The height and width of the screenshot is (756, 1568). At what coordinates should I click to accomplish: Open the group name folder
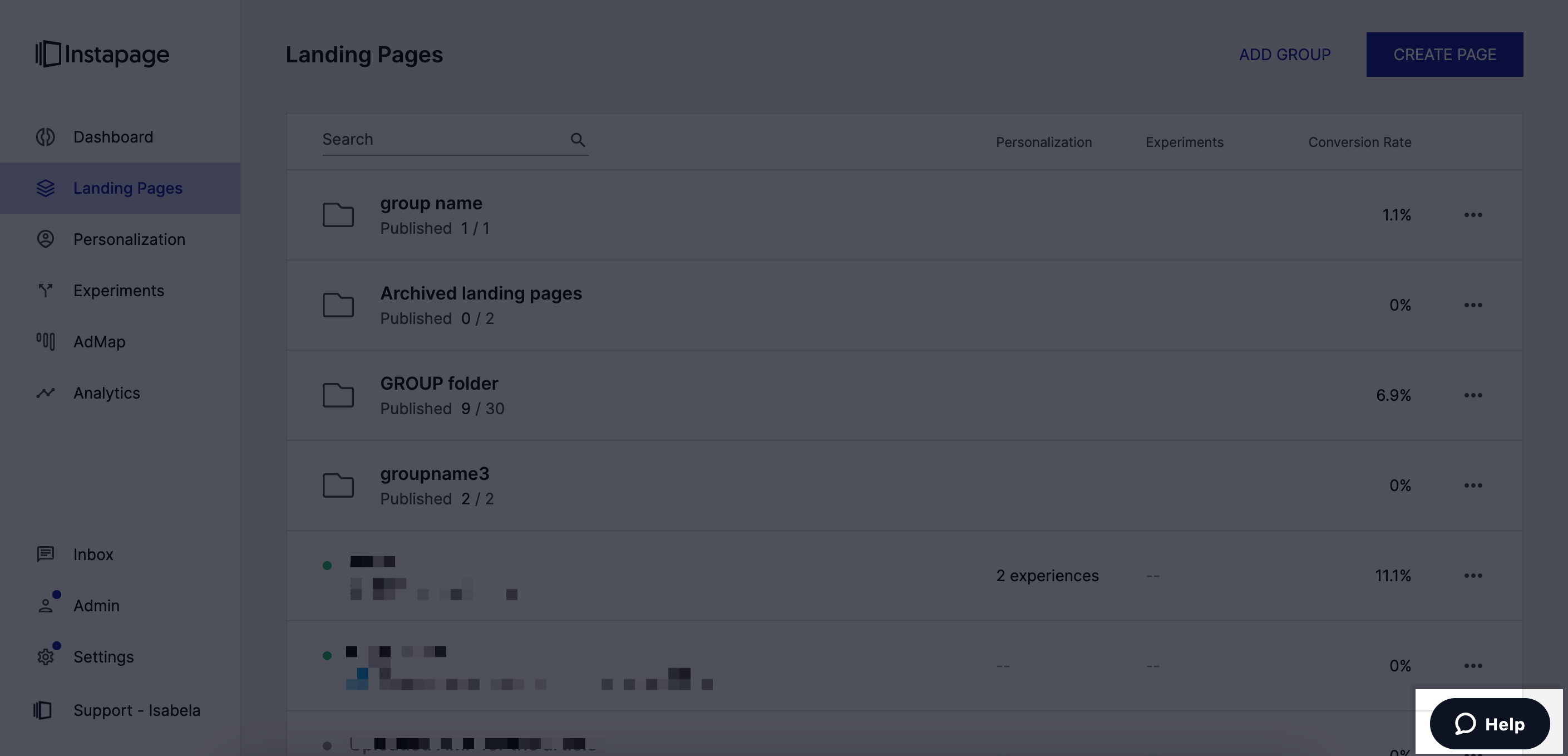click(x=431, y=203)
